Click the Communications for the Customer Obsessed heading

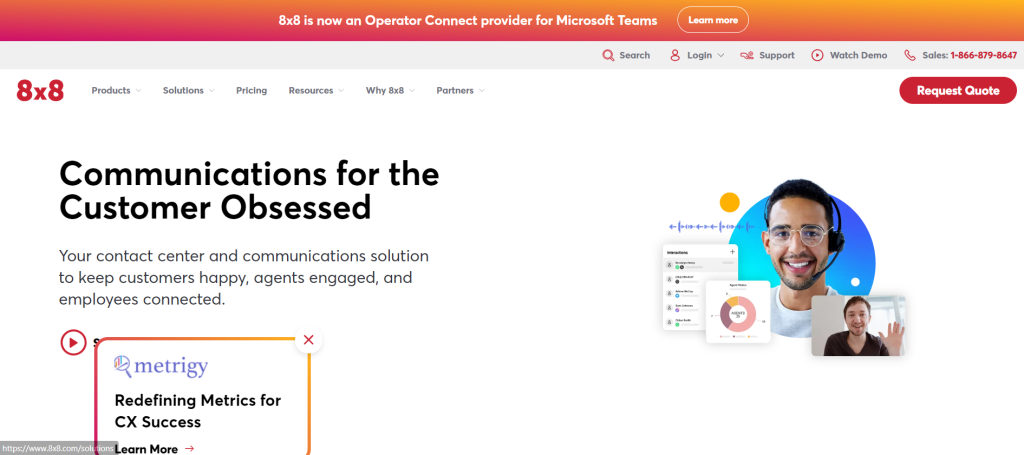pyautogui.click(x=249, y=191)
